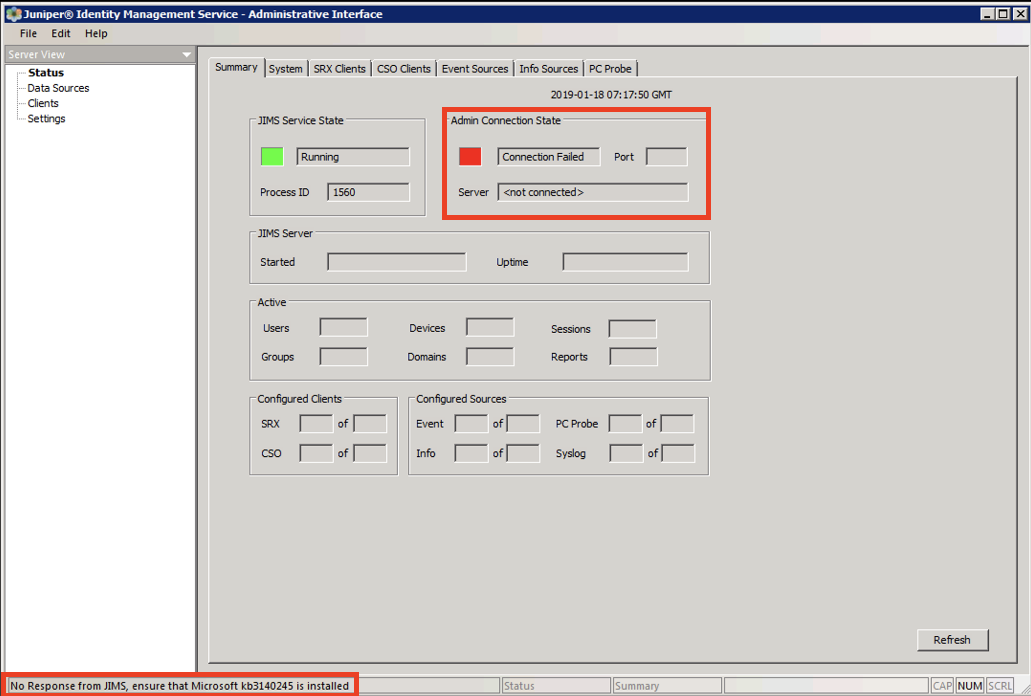
Task: Open the Edit menu
Action: [60, 34]
